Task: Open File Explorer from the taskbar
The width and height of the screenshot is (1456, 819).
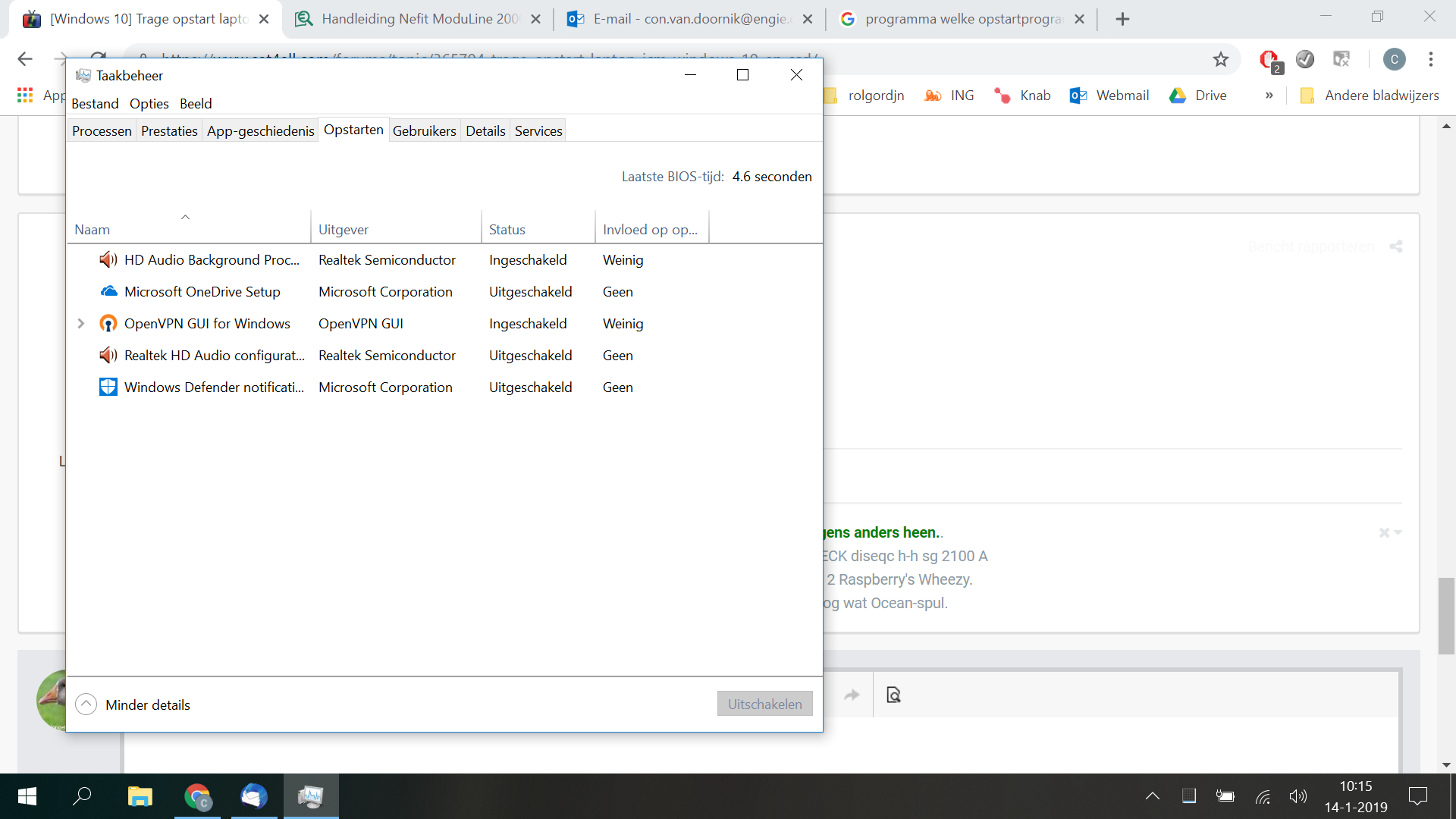Action: coord(140,796)
